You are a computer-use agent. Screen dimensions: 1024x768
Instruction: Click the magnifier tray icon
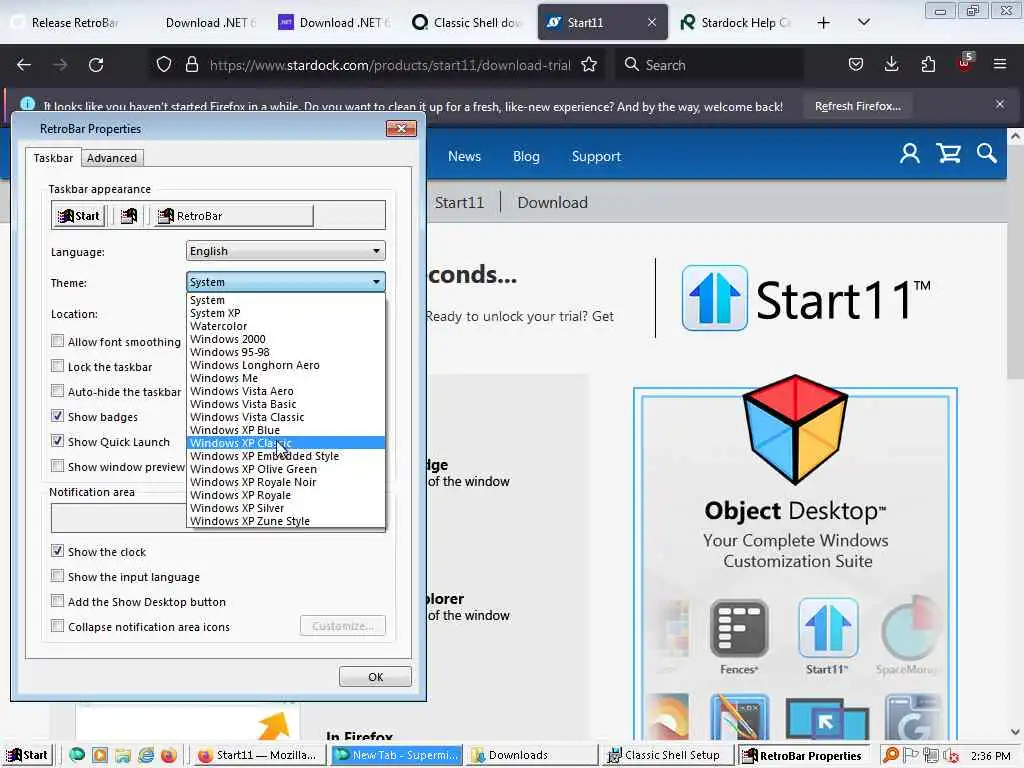point(891,756)
